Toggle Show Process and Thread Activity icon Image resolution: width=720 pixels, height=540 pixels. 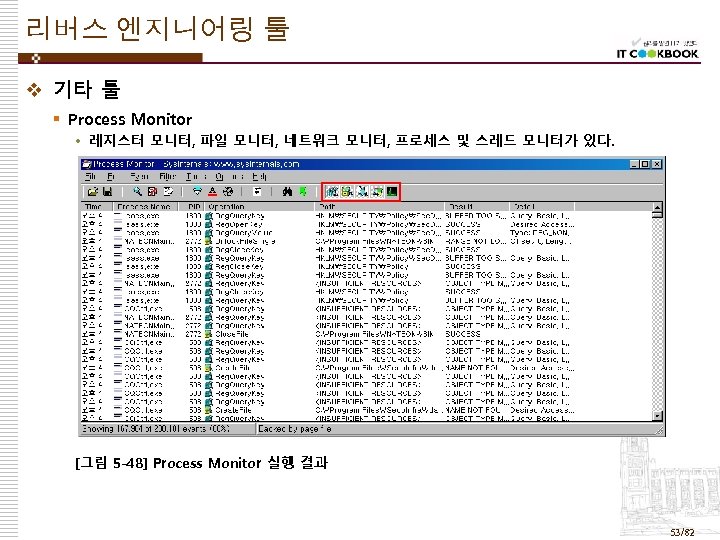tap(377, 191)
